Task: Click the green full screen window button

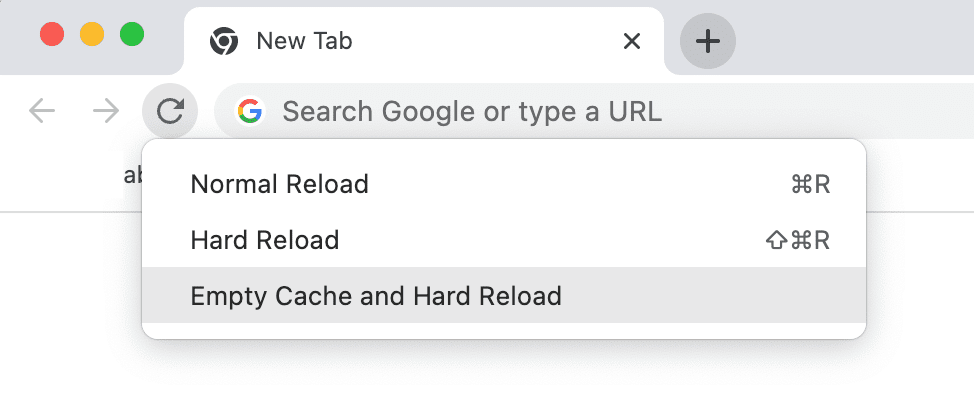Action: click(x=132, y=34)
